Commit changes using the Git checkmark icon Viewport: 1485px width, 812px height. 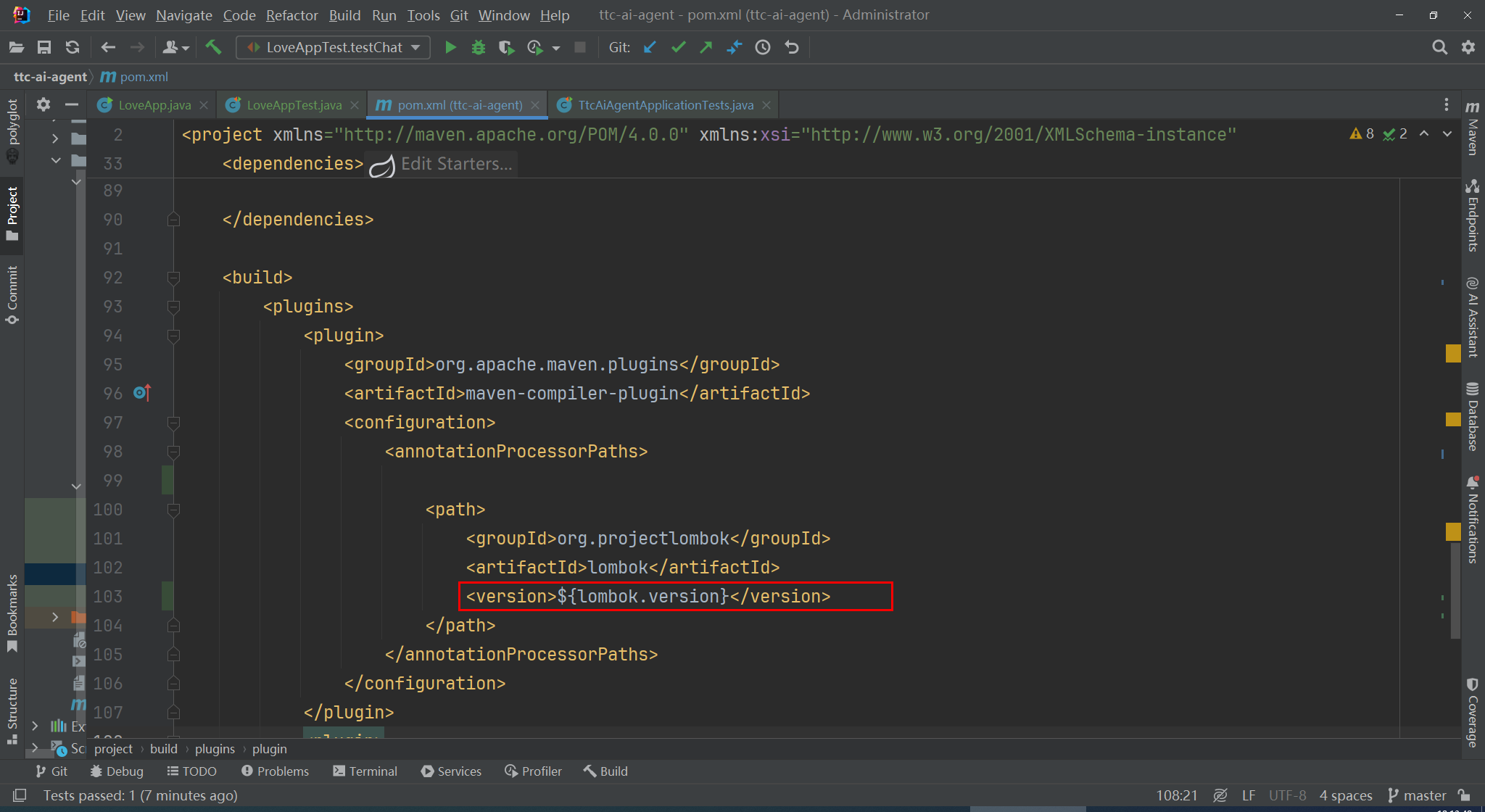tap(677, 47)
